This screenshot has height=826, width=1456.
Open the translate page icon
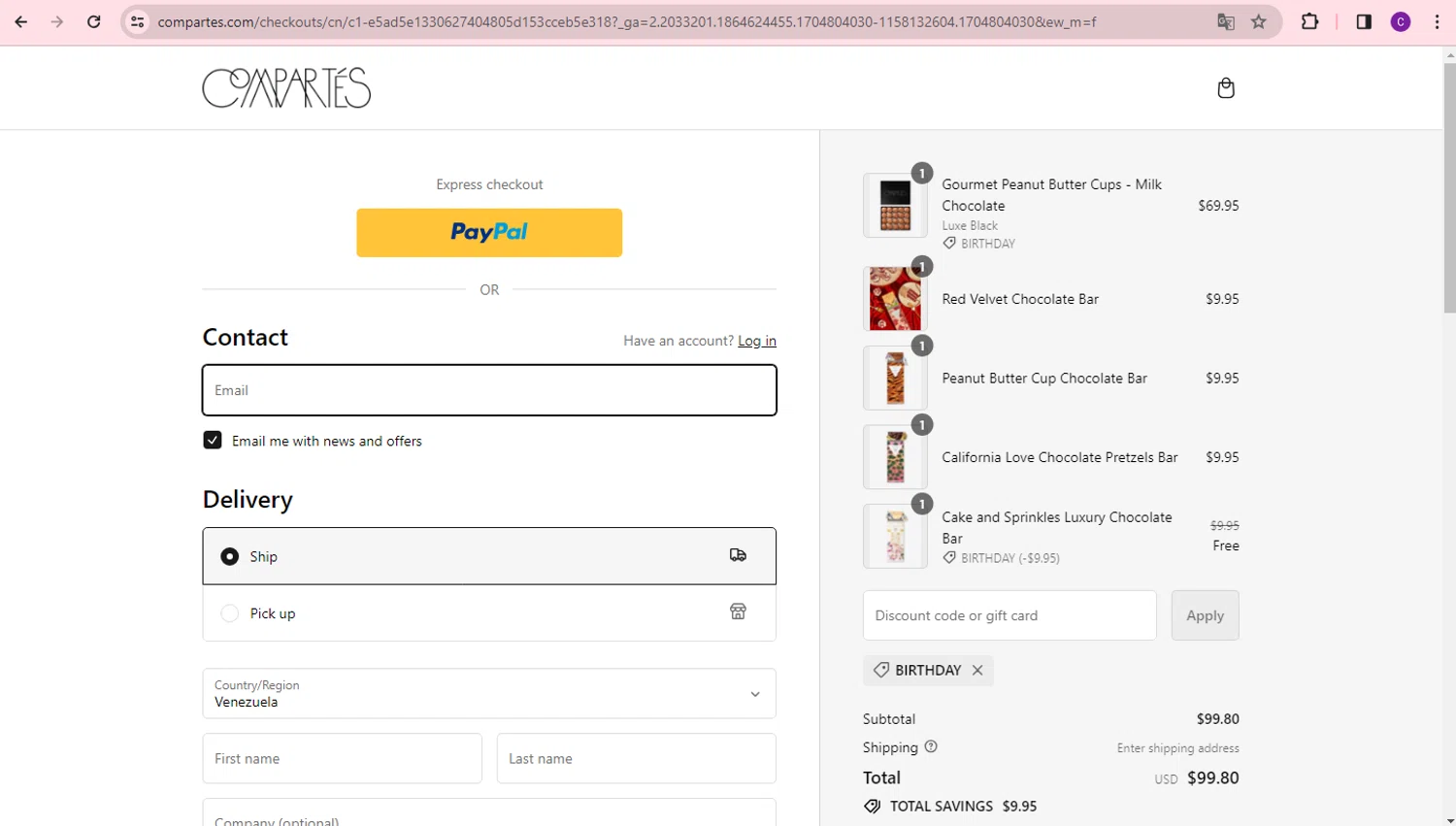pos(1226,21)
